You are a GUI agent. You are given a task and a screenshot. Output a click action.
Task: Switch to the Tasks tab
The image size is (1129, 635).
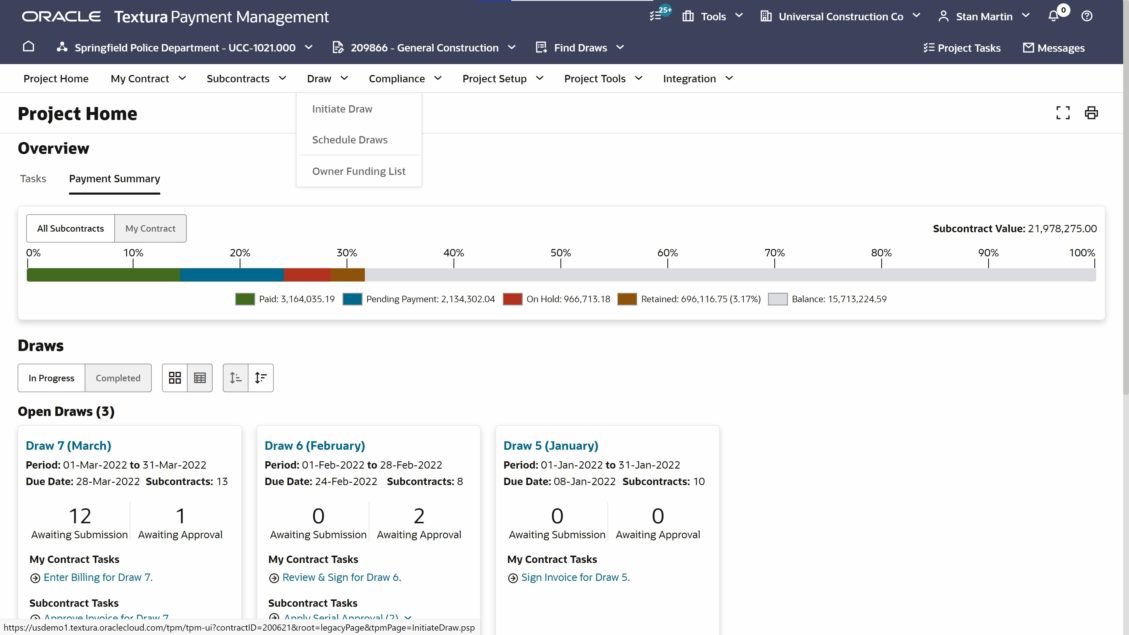point(33,179)
